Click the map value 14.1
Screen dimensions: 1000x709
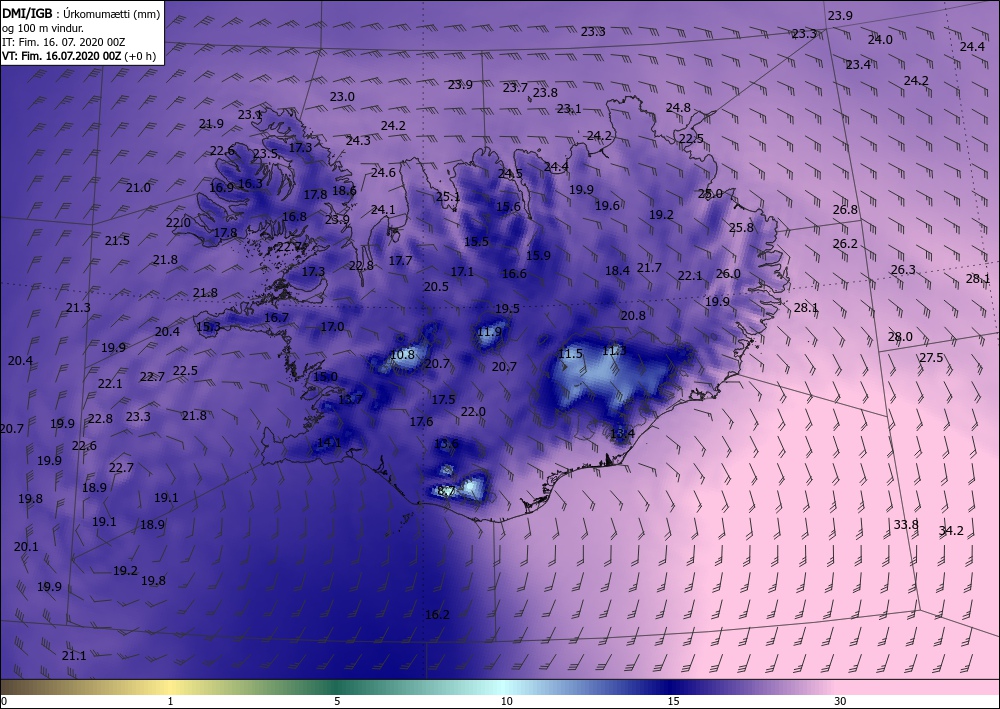329,442
